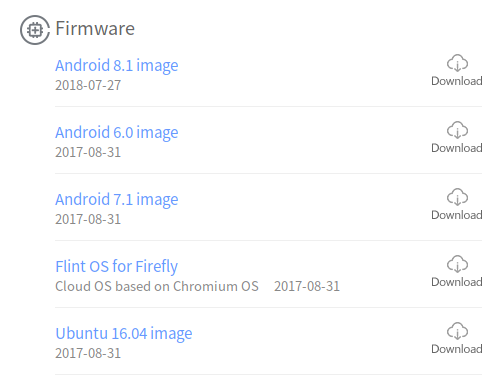The width and height of the screenshot is (494, 379).
Task: Click the Download label beside Android 6.0 image
Action: click(457, 148)
